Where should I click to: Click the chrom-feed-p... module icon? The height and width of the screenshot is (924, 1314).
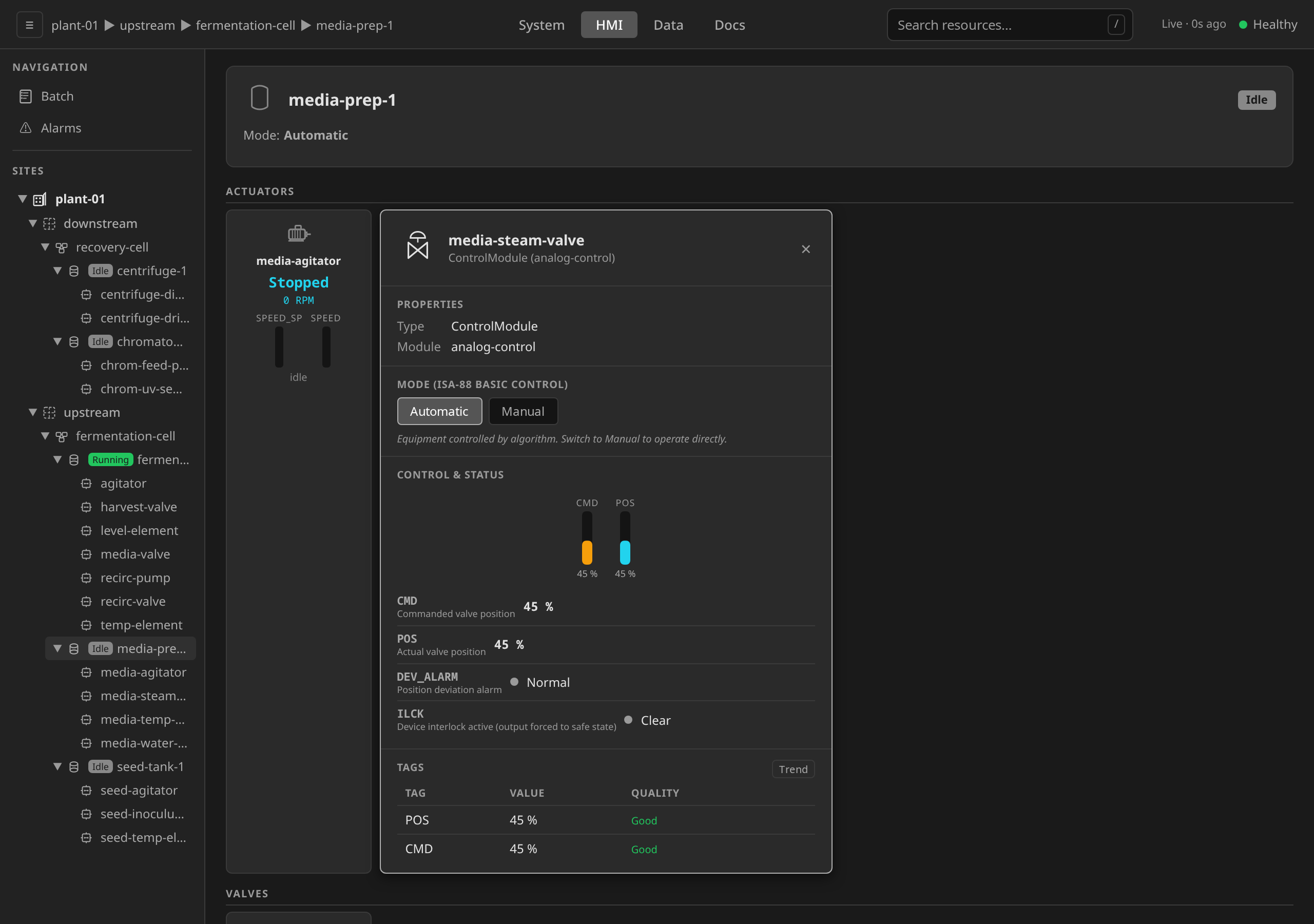pos(86,365)
